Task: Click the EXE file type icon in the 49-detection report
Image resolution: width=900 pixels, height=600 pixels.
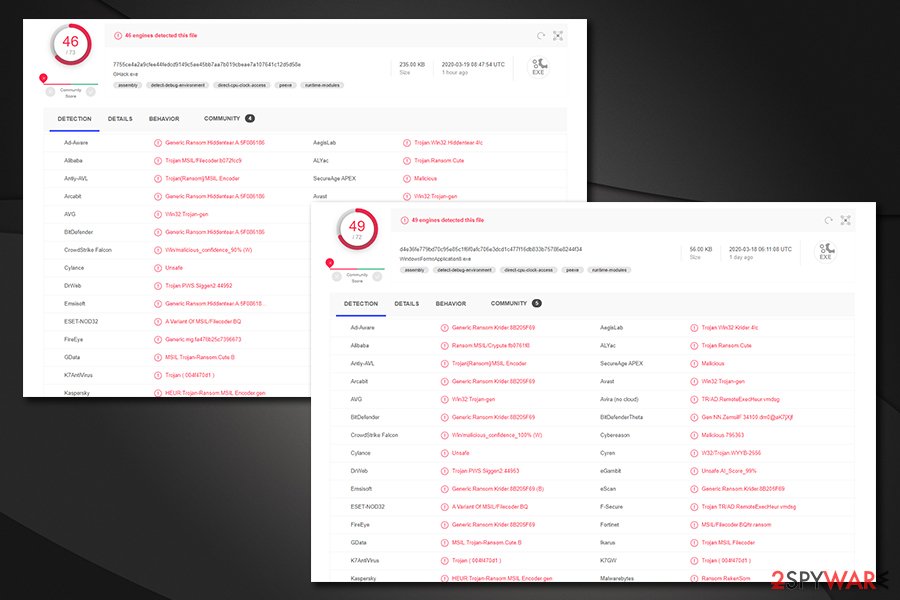Action: (825, 251)
